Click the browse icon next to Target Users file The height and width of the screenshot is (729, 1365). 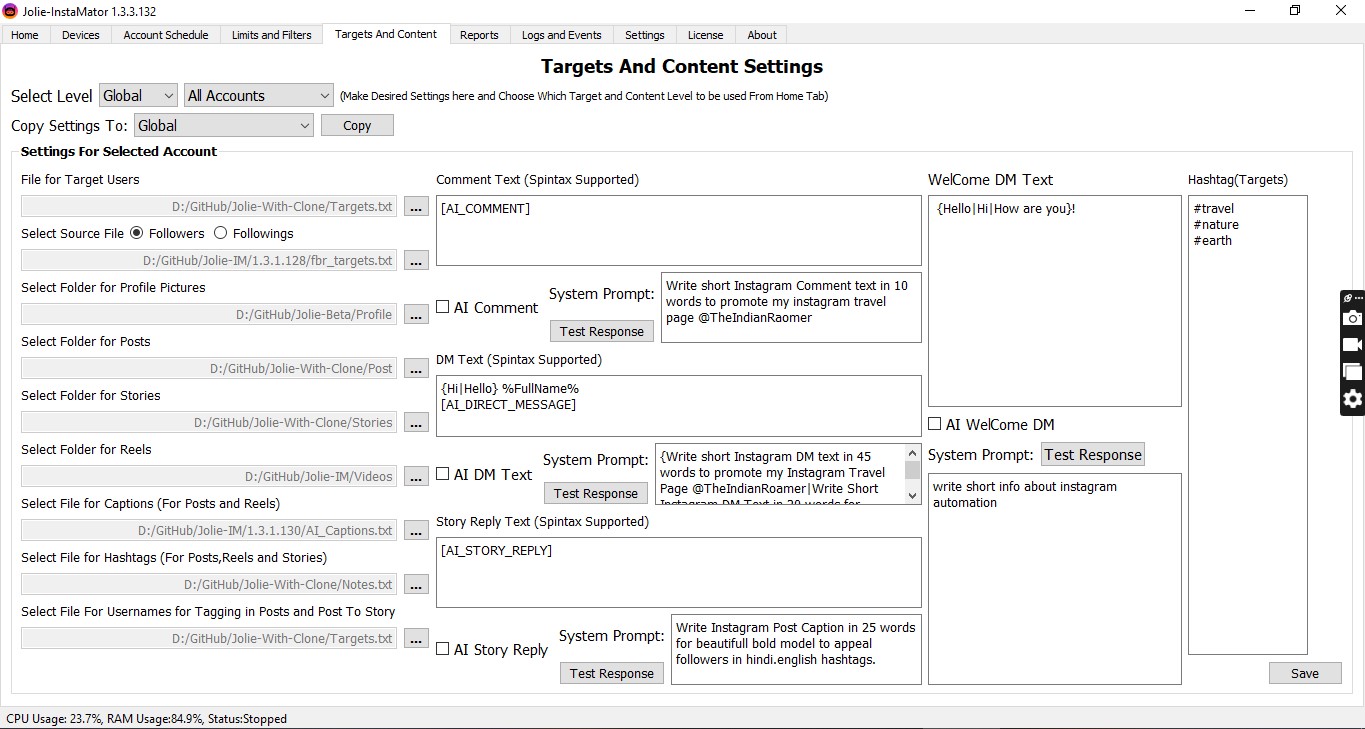pyautogui.click(x=415, y=206)
